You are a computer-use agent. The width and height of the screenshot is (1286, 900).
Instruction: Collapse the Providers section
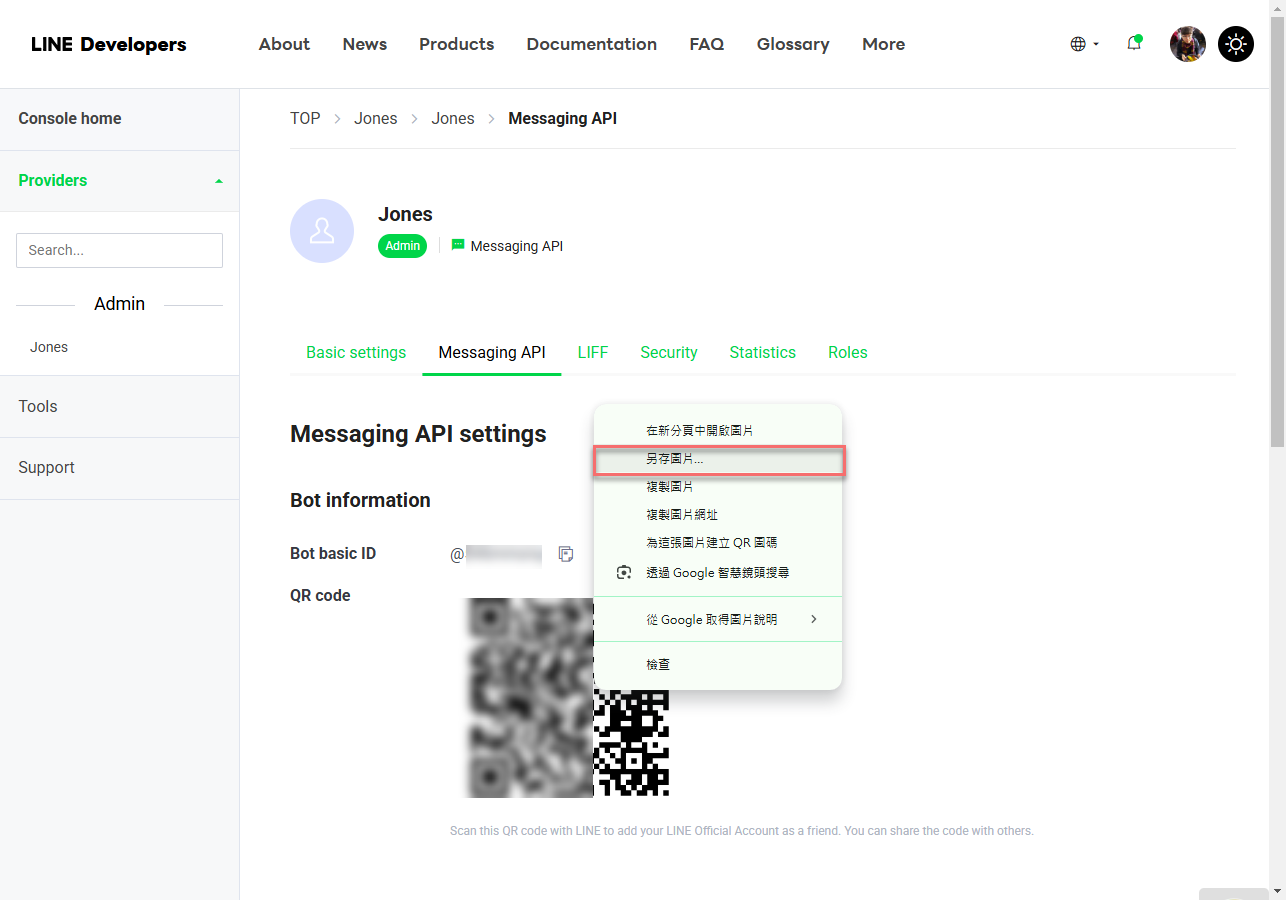[x=219, y=181]
